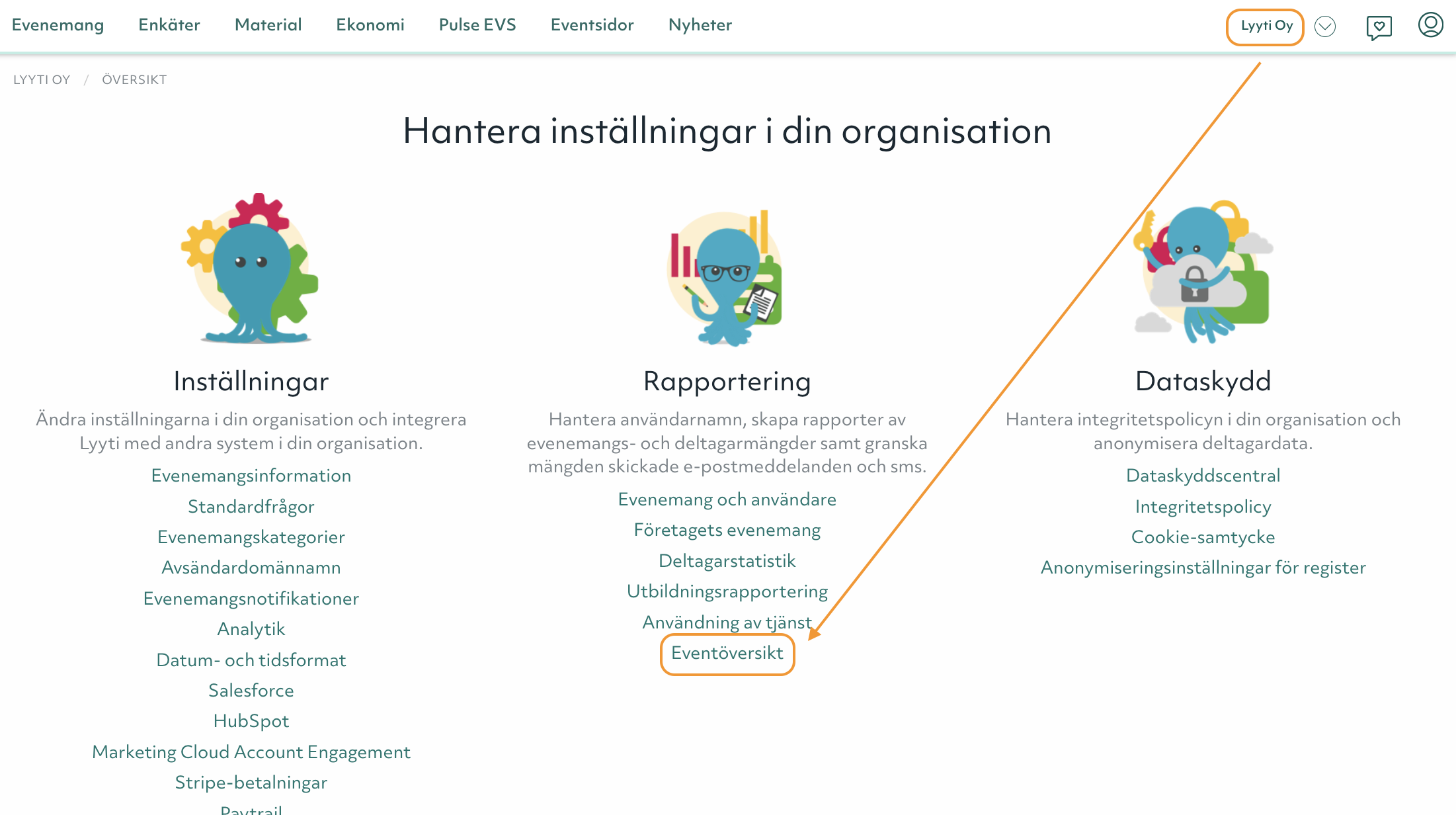Click LYYTI OY breadcrumb
The width and height of the screenshot is (1456, 815).
[42, 80]
